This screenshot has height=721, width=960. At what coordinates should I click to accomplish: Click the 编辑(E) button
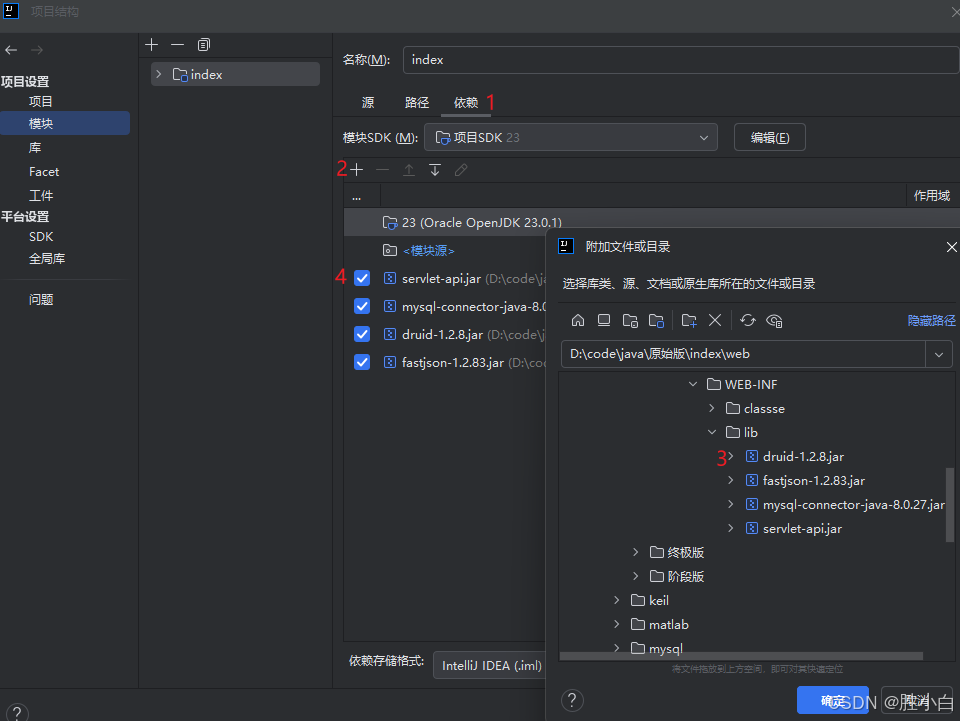pyautogui.click(x=770, y=138)
